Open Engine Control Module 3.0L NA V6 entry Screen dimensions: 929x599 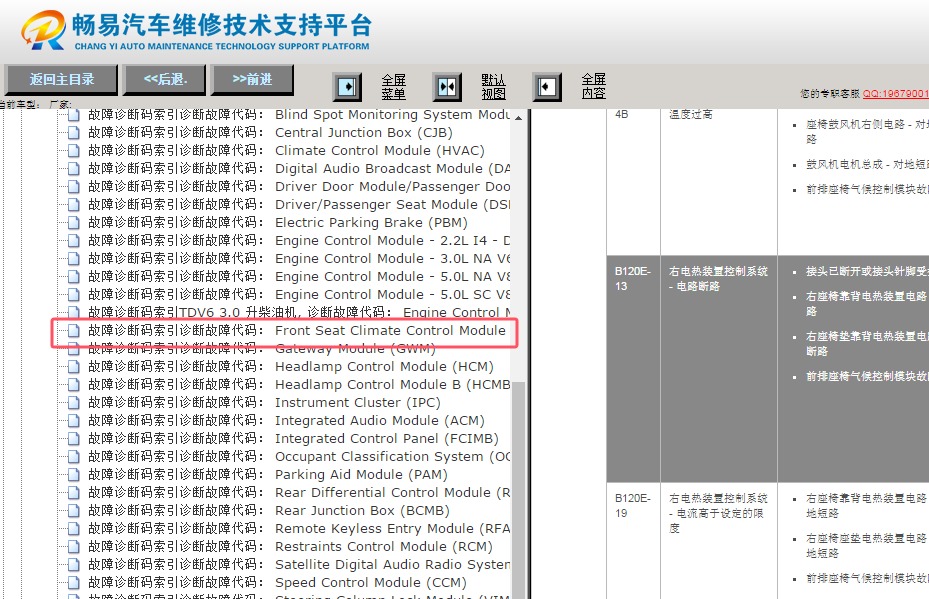pos(299,258)
